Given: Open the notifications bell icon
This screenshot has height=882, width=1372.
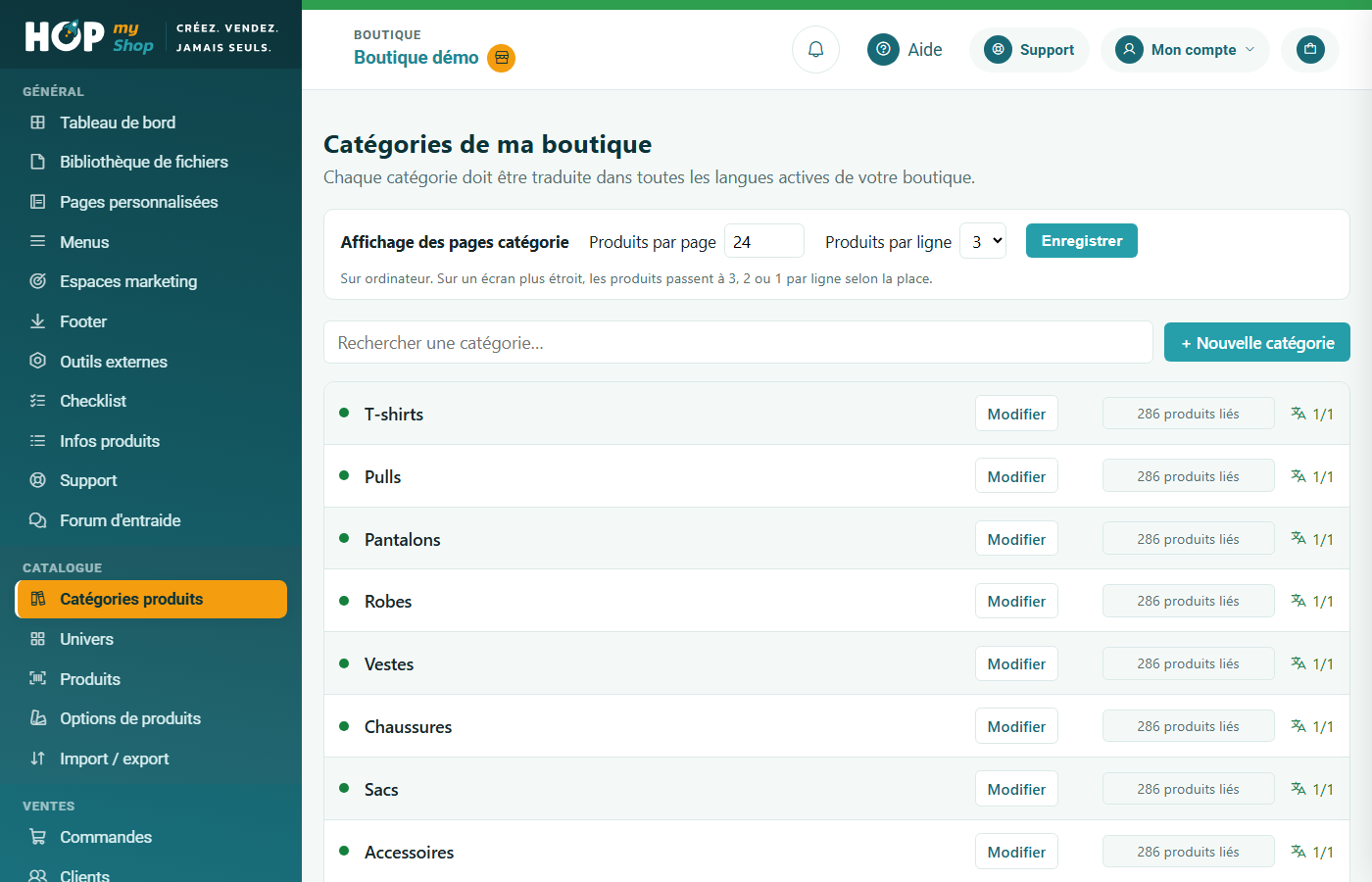Looking at the screenshot, I should [815, 49].
